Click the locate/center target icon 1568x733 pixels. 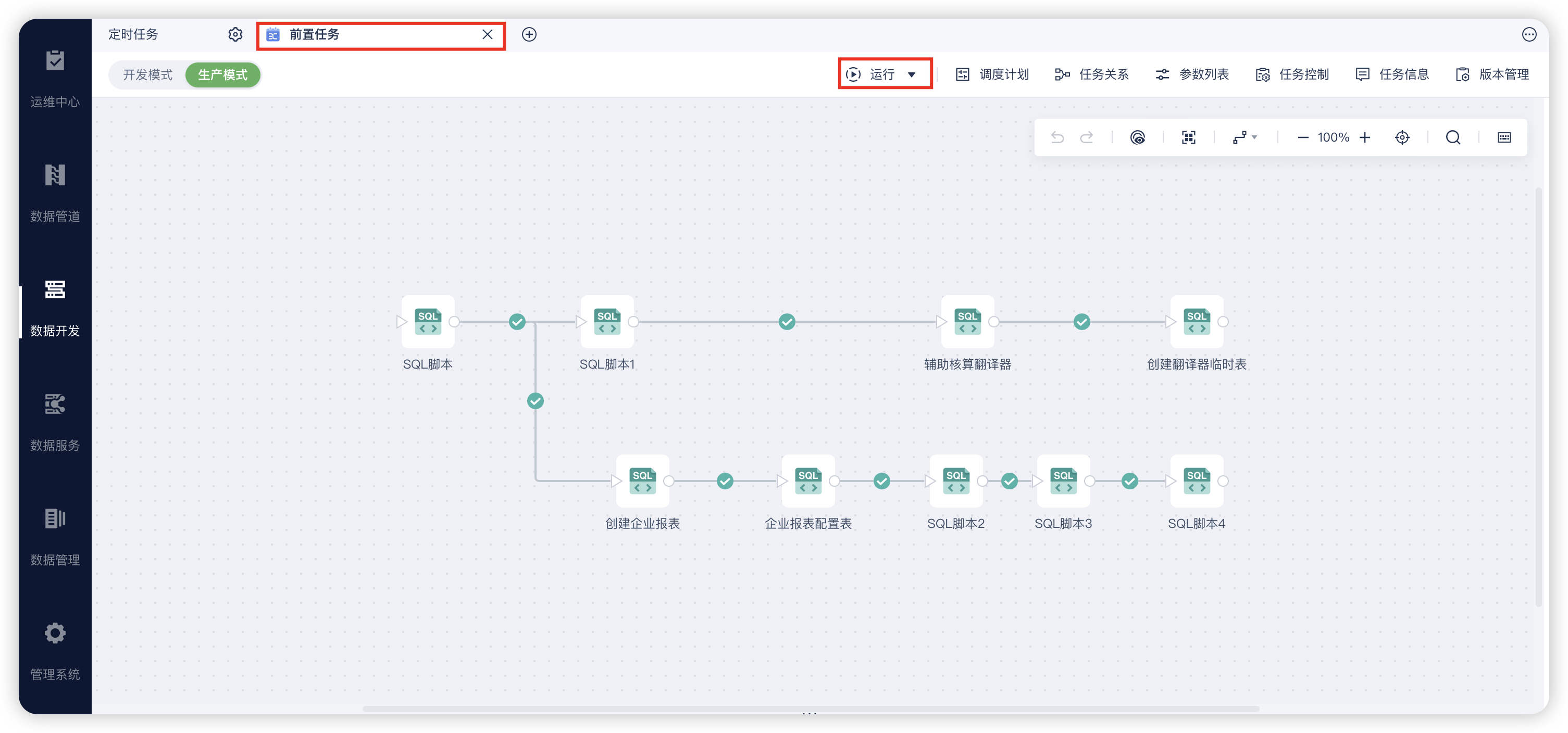click(1402, 137)
